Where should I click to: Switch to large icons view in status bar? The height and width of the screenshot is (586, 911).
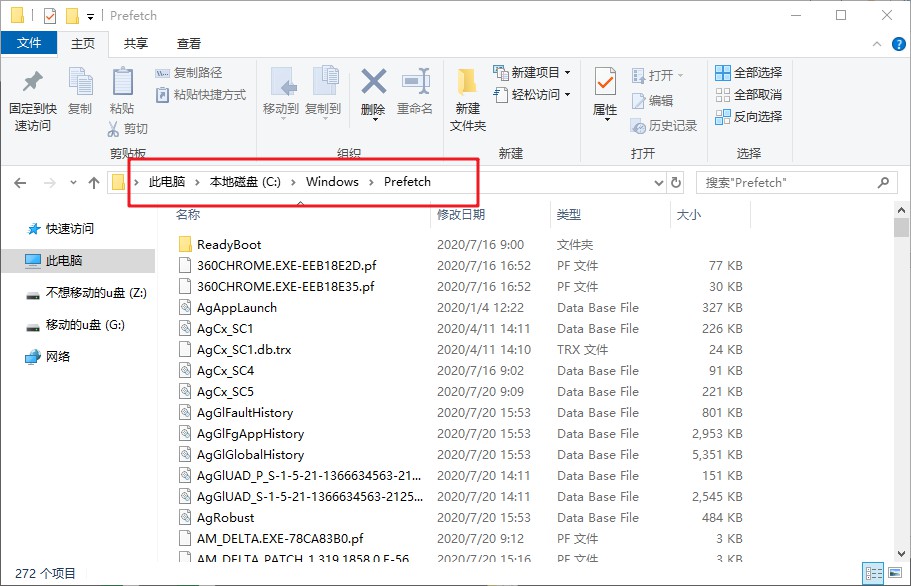[x=895, y=574]
